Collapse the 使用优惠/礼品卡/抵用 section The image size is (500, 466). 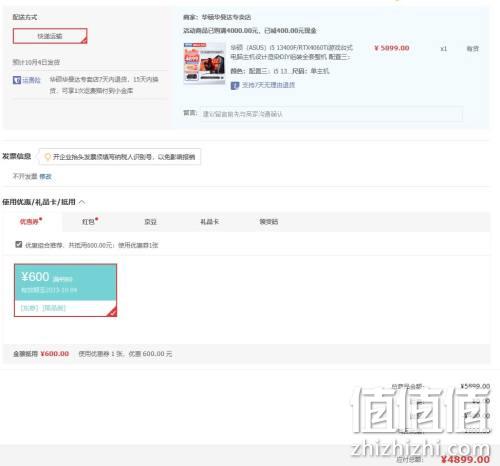pos(82,202)
